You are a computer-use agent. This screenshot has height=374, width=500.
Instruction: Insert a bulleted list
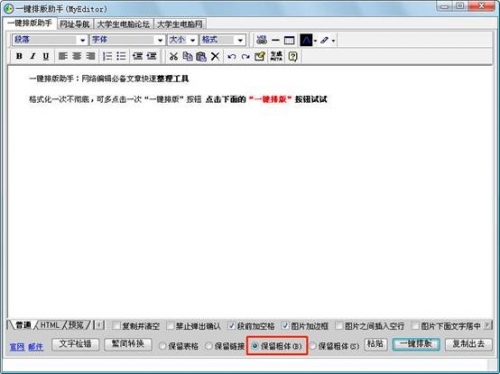121,56
